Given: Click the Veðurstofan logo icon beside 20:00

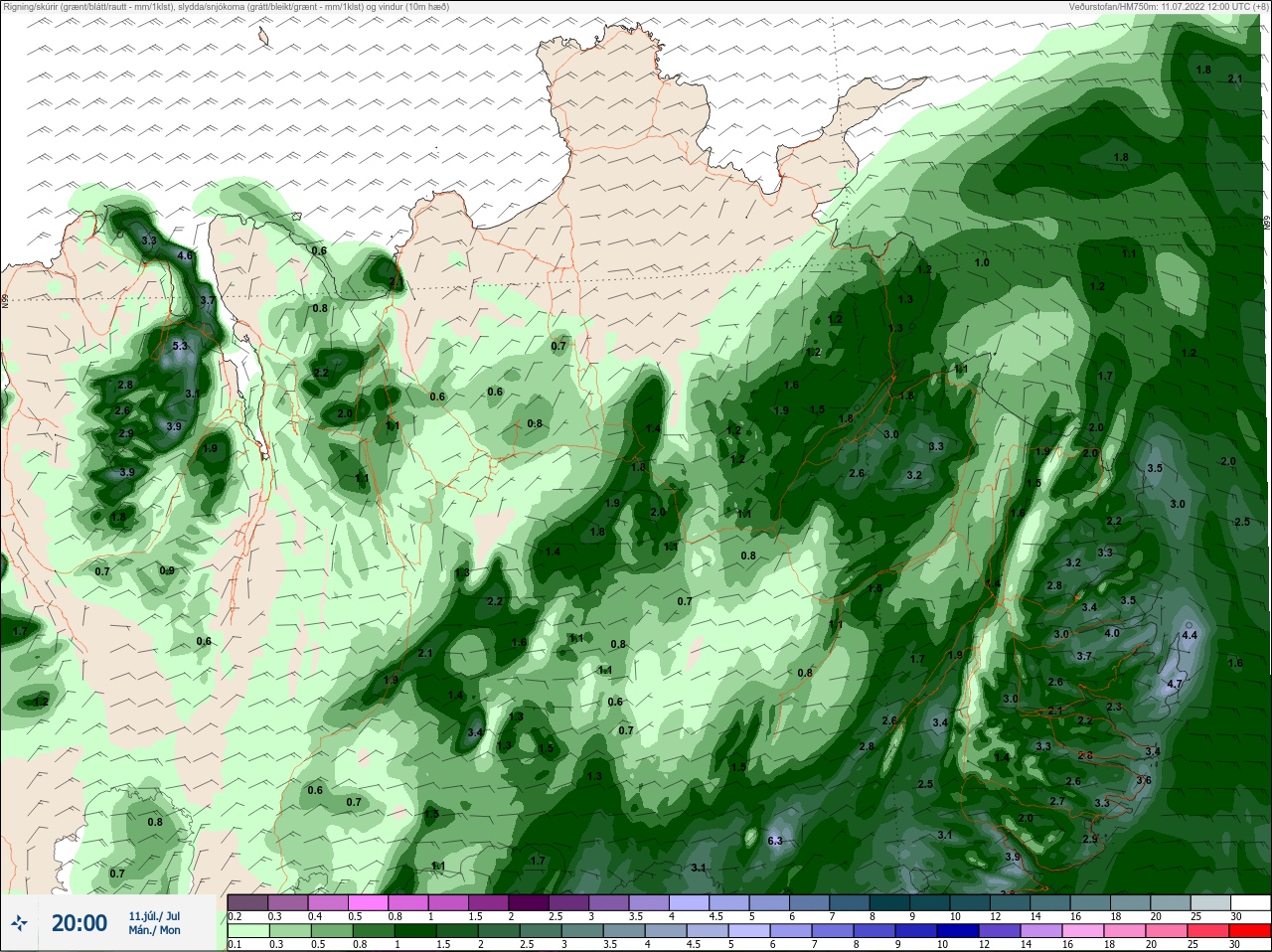Looking at the screenshot, I should coord(18,923).
